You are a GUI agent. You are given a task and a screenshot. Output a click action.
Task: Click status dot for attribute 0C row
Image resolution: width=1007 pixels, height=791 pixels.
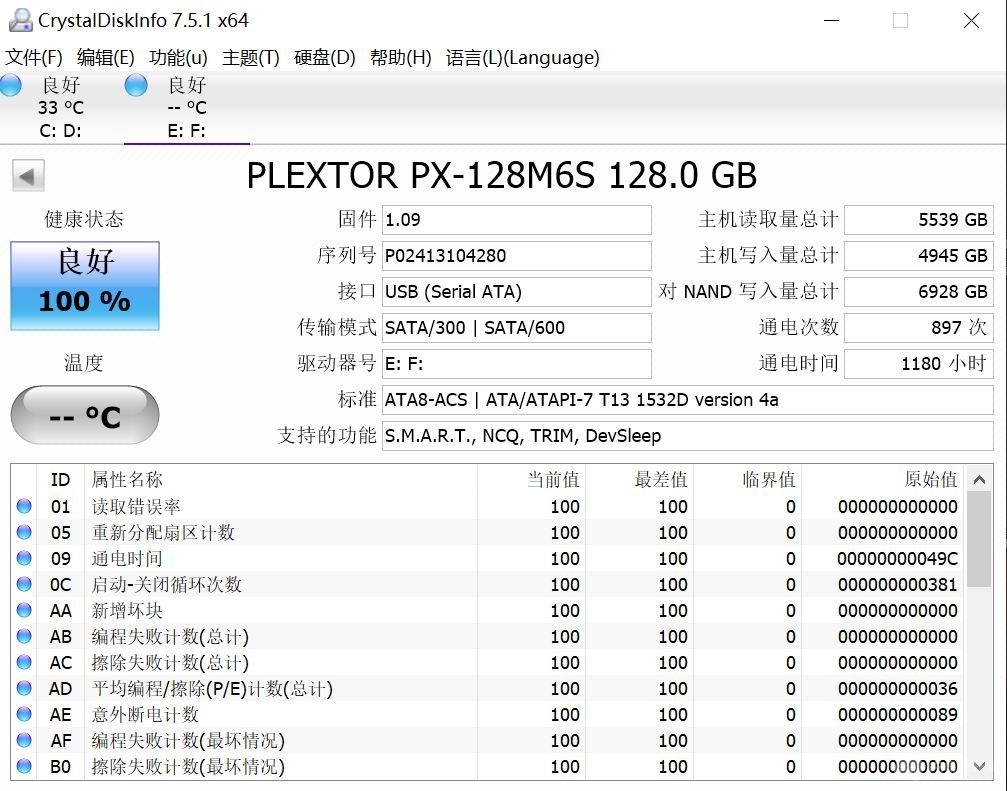pos(24,584)
